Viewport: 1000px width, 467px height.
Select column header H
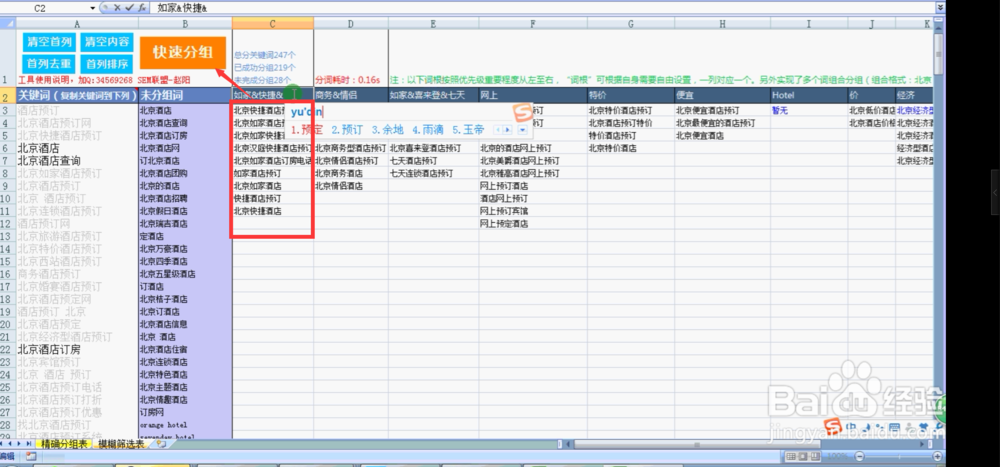click(x=722, y=24)
